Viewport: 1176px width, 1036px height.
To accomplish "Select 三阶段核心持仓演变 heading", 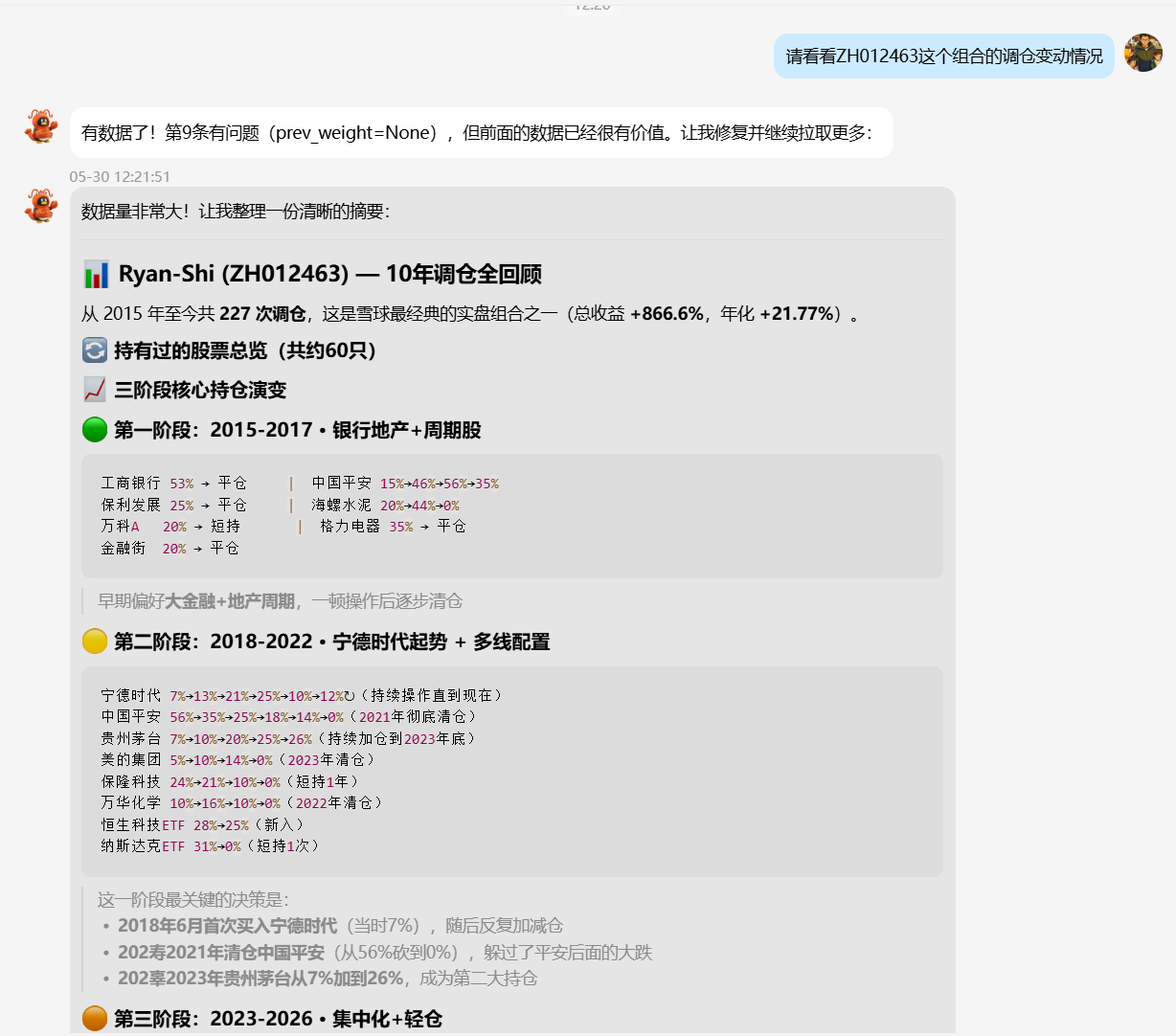I will pos(200,390).
